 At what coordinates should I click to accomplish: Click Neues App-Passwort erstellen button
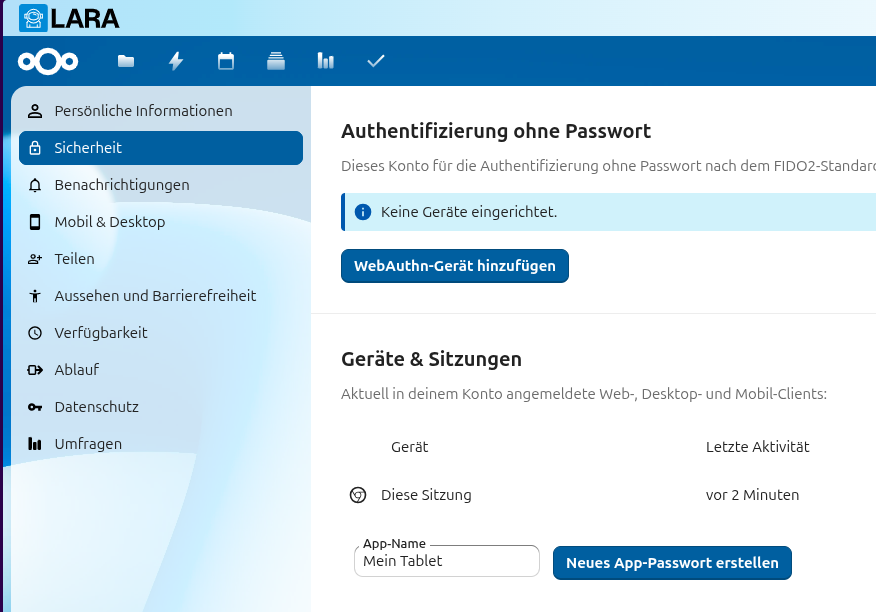(x=672, y=563)
